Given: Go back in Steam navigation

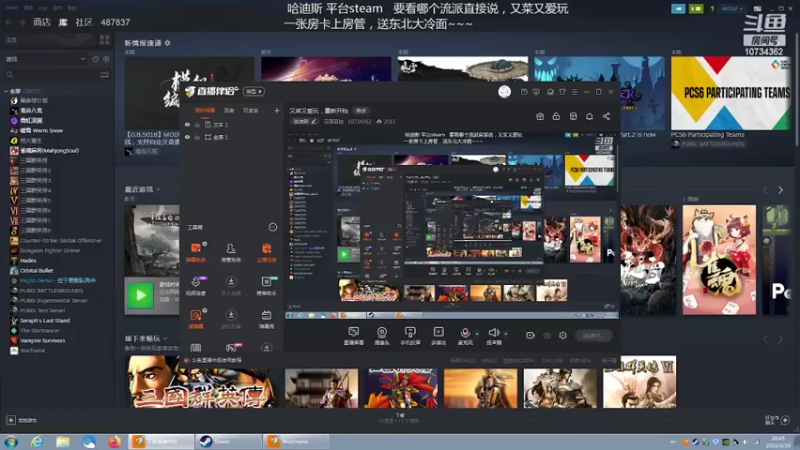Looking at the screenshot, I should click(9, 22).
